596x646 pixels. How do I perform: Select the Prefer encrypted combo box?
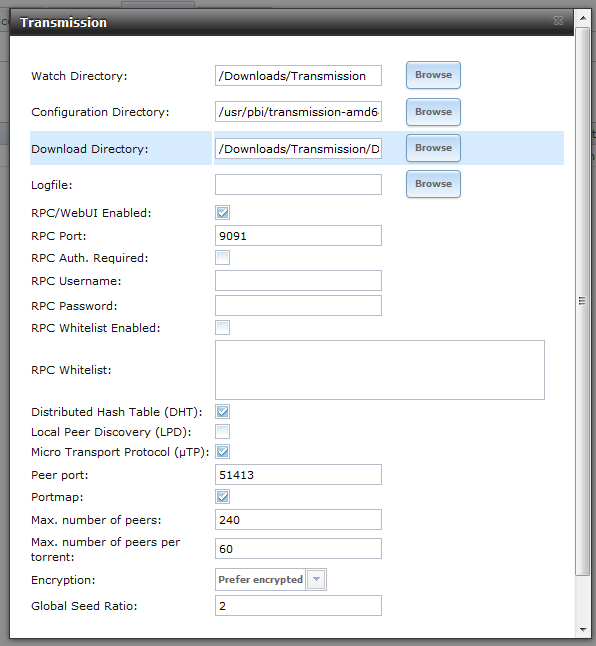click(x=271, y=579)
